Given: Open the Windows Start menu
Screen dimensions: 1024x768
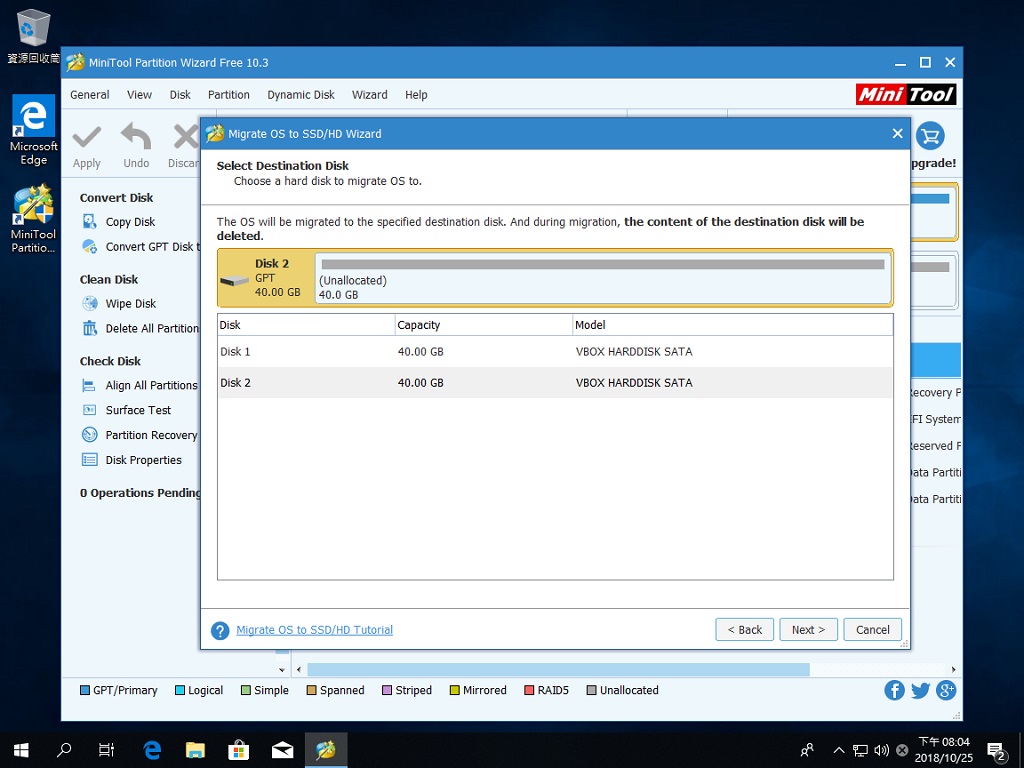Looking at the screenshot, I should (x=21, y=750).
